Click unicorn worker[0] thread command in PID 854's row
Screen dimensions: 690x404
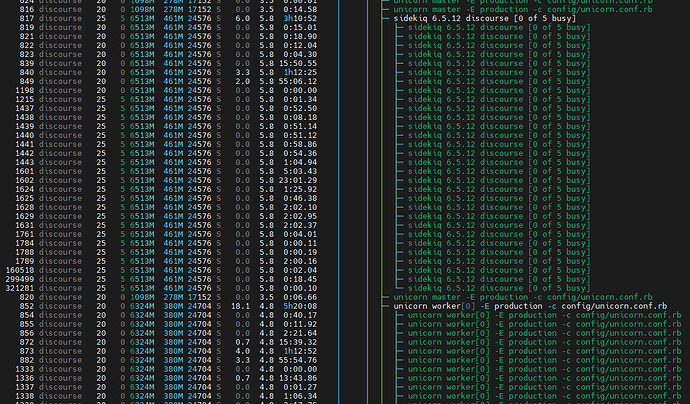(544, 315)
